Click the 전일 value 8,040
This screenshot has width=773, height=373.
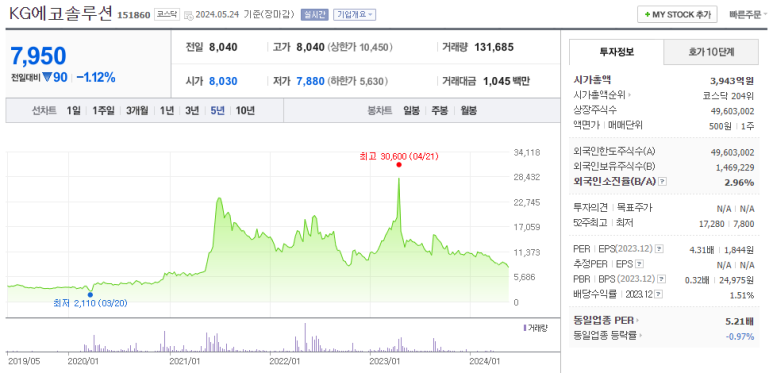tap(223, 47)
